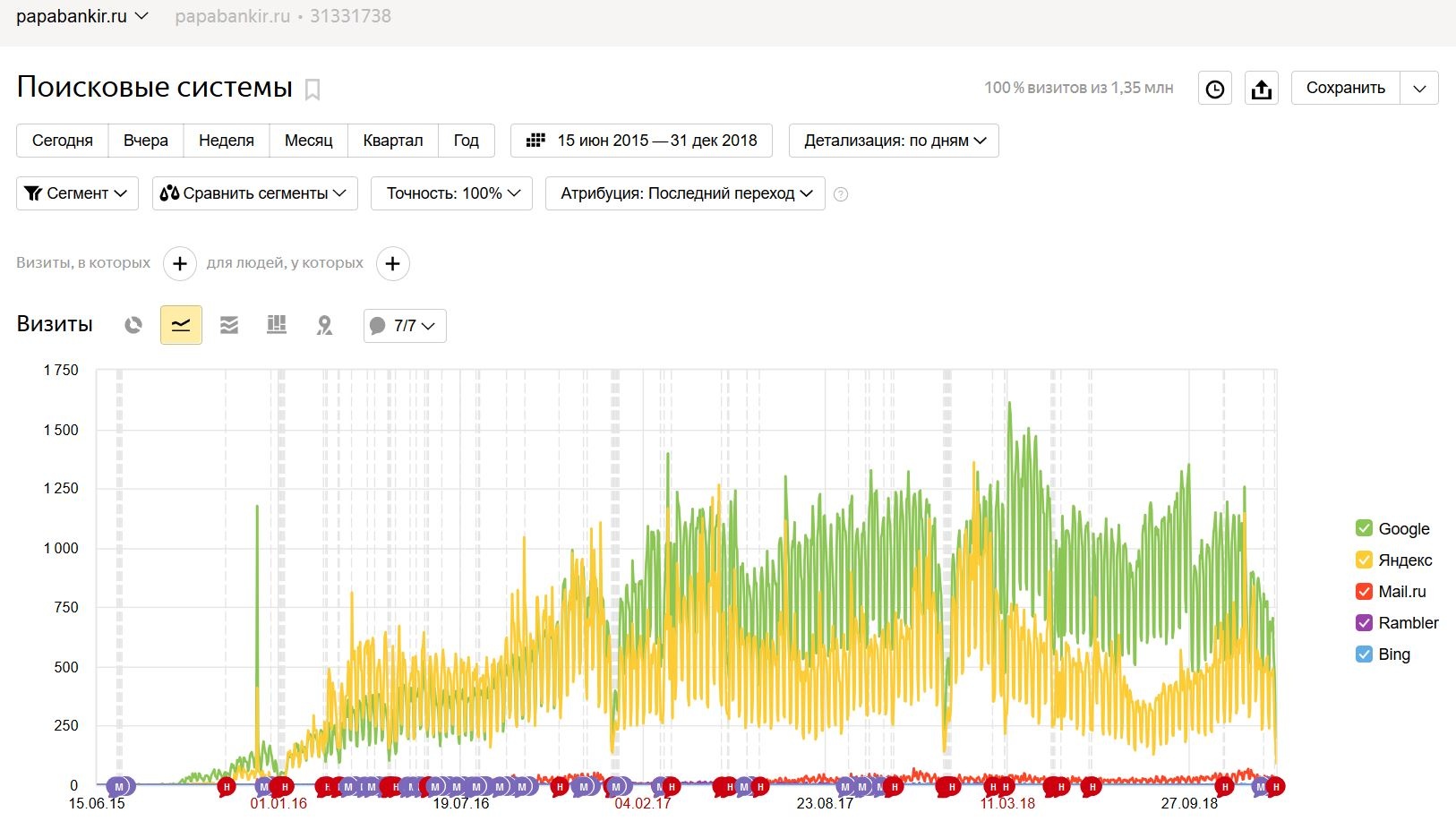Viewport: 1456px width, 821px height.
Task: Click the для людей, у которых label
Action: pos(285,263)
